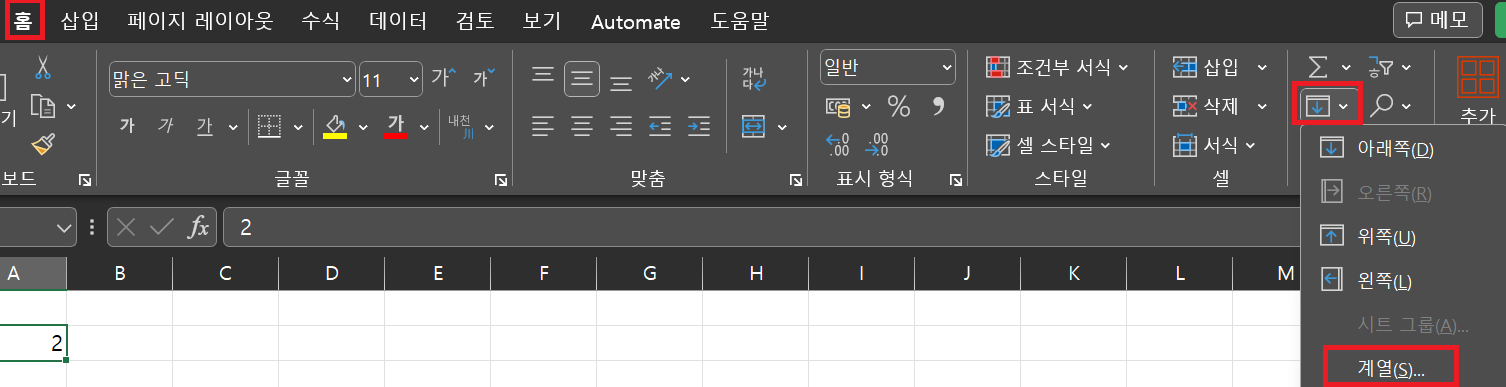
Task: Decrease font size with smaller 가 icon
Action: point(484,77)
